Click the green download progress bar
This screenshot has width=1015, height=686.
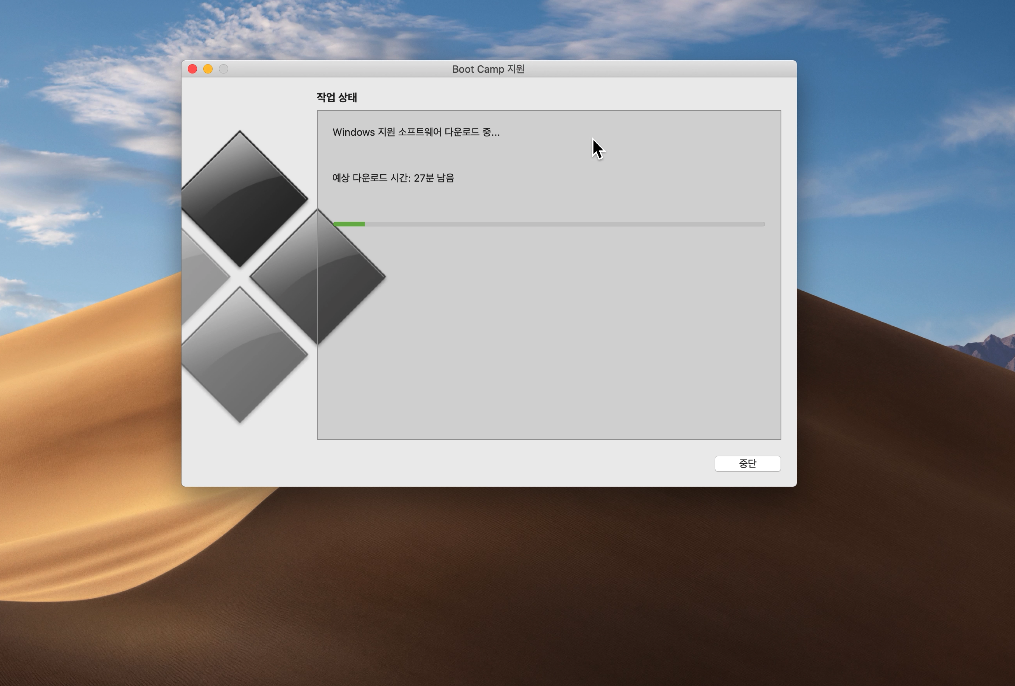tap(548, 224)
